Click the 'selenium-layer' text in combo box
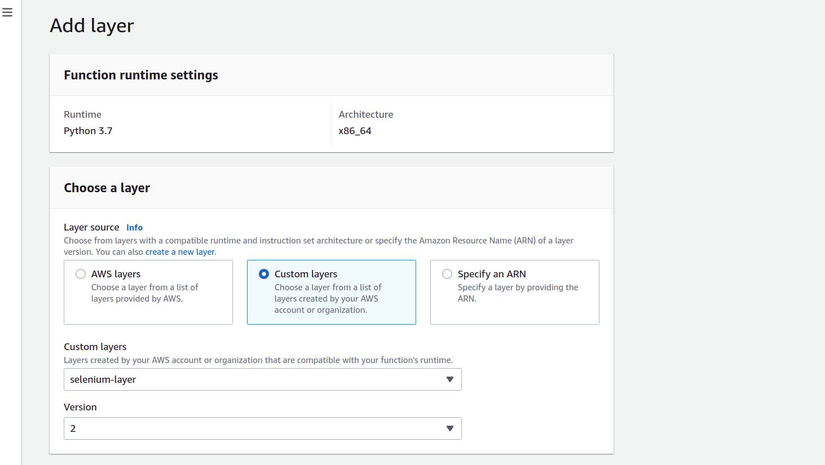 [x=103, y=380]
